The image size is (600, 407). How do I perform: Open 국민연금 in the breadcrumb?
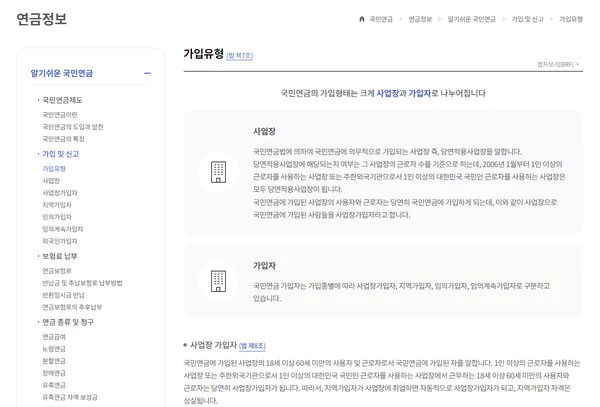pyautogui.click(x=381, y=19)
